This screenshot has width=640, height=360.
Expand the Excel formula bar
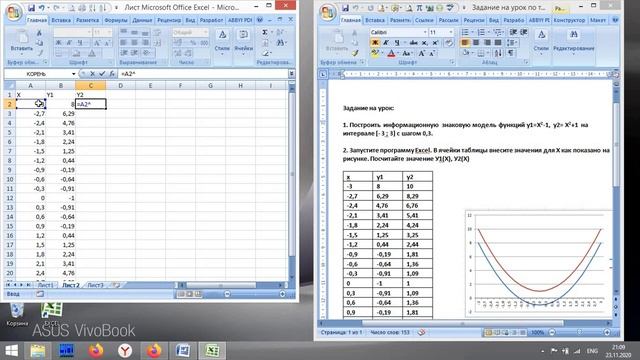pyautogui.click(x=291, y=74)
